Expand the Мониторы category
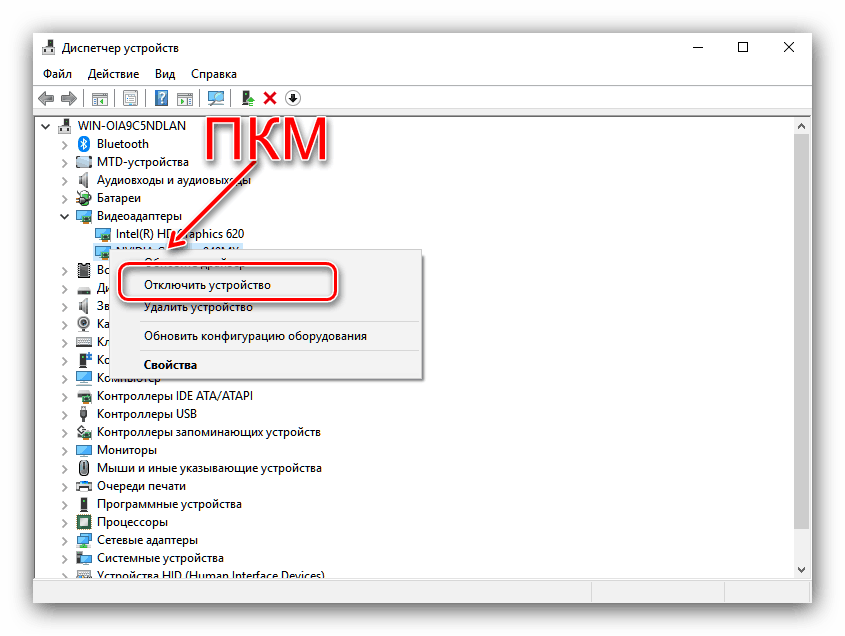Screen dimensions: 845x636 click(65, 451)
